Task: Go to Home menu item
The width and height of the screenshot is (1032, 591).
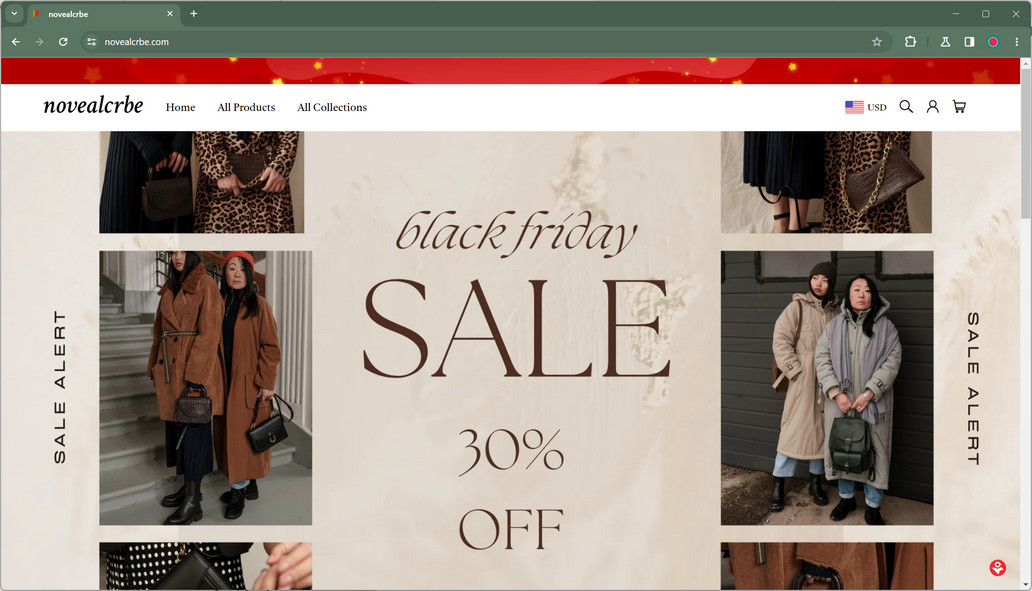Action: pyautogui.click(x=180, y=107)
